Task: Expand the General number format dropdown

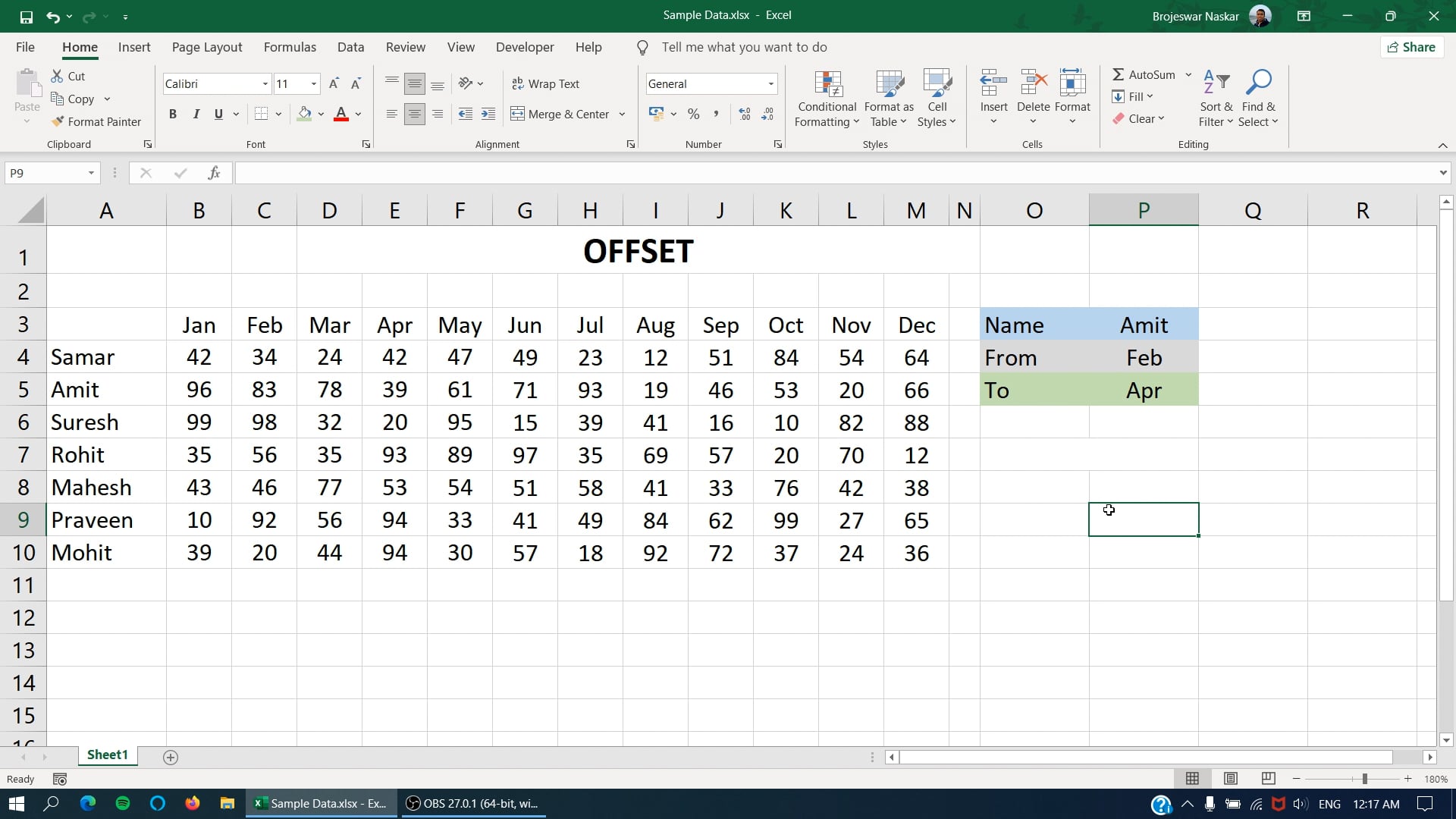Action: coord(770,84)
